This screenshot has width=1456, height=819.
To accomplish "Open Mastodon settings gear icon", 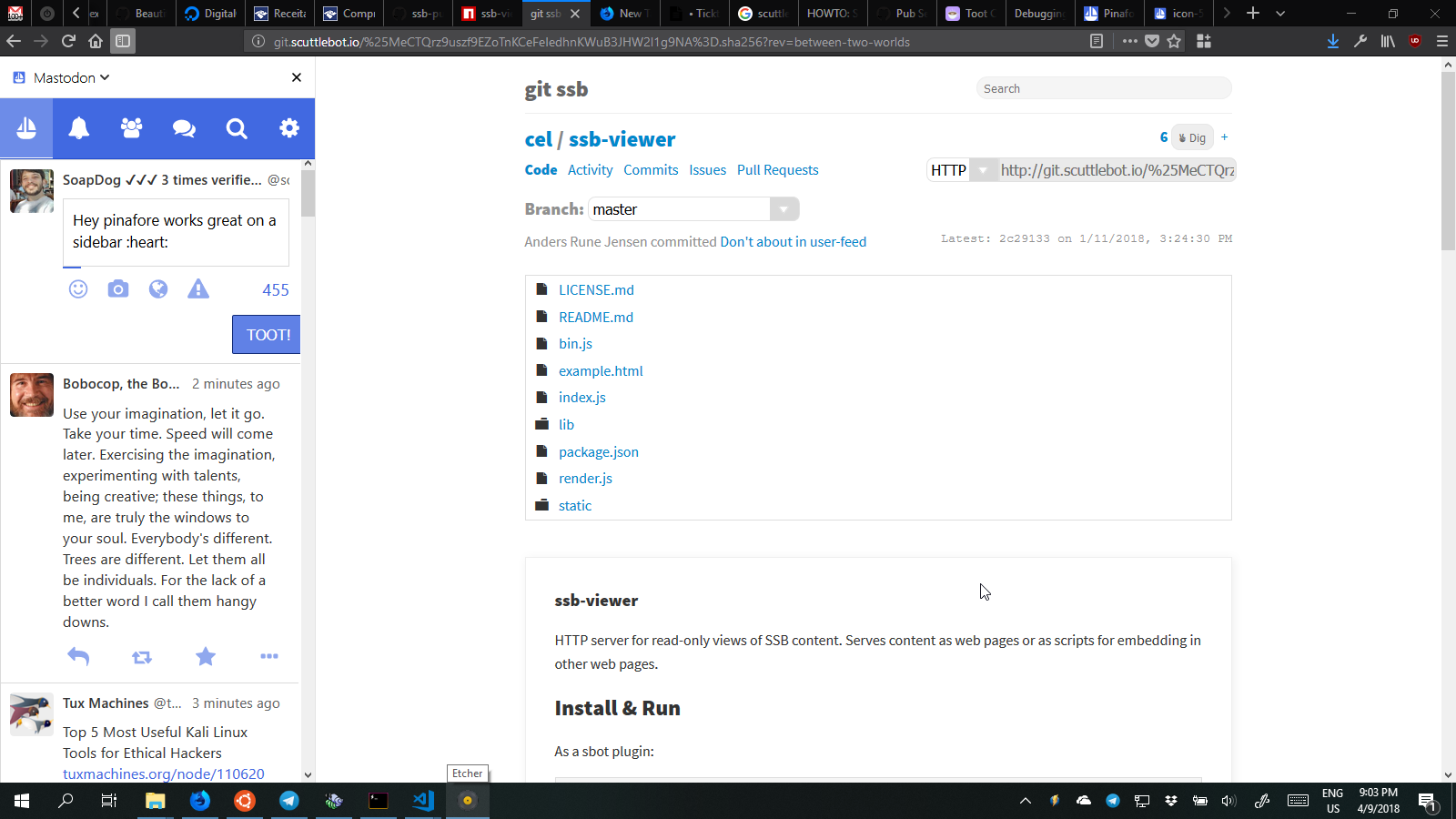I will (x=289, y=128).
